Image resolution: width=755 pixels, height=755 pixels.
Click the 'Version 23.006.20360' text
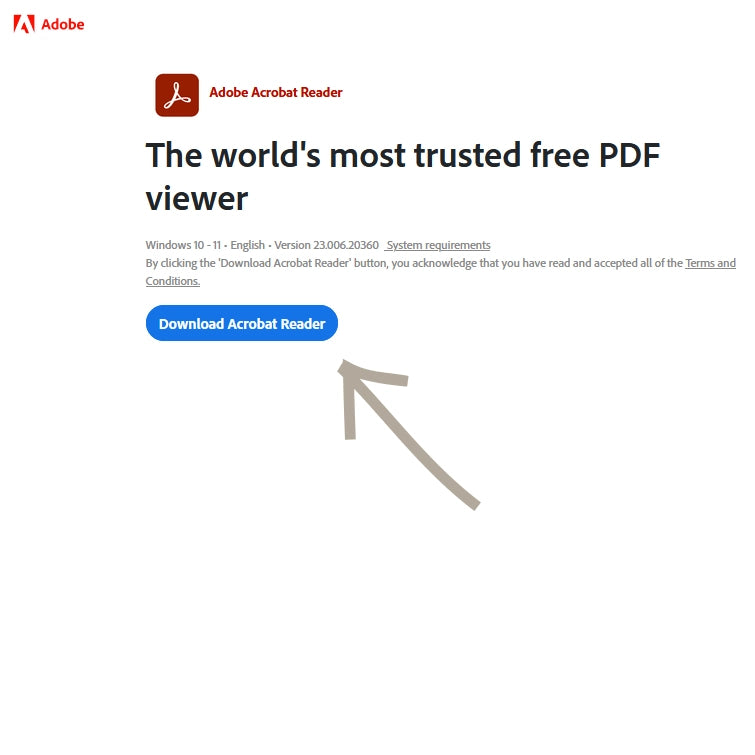tap(326, 245)
